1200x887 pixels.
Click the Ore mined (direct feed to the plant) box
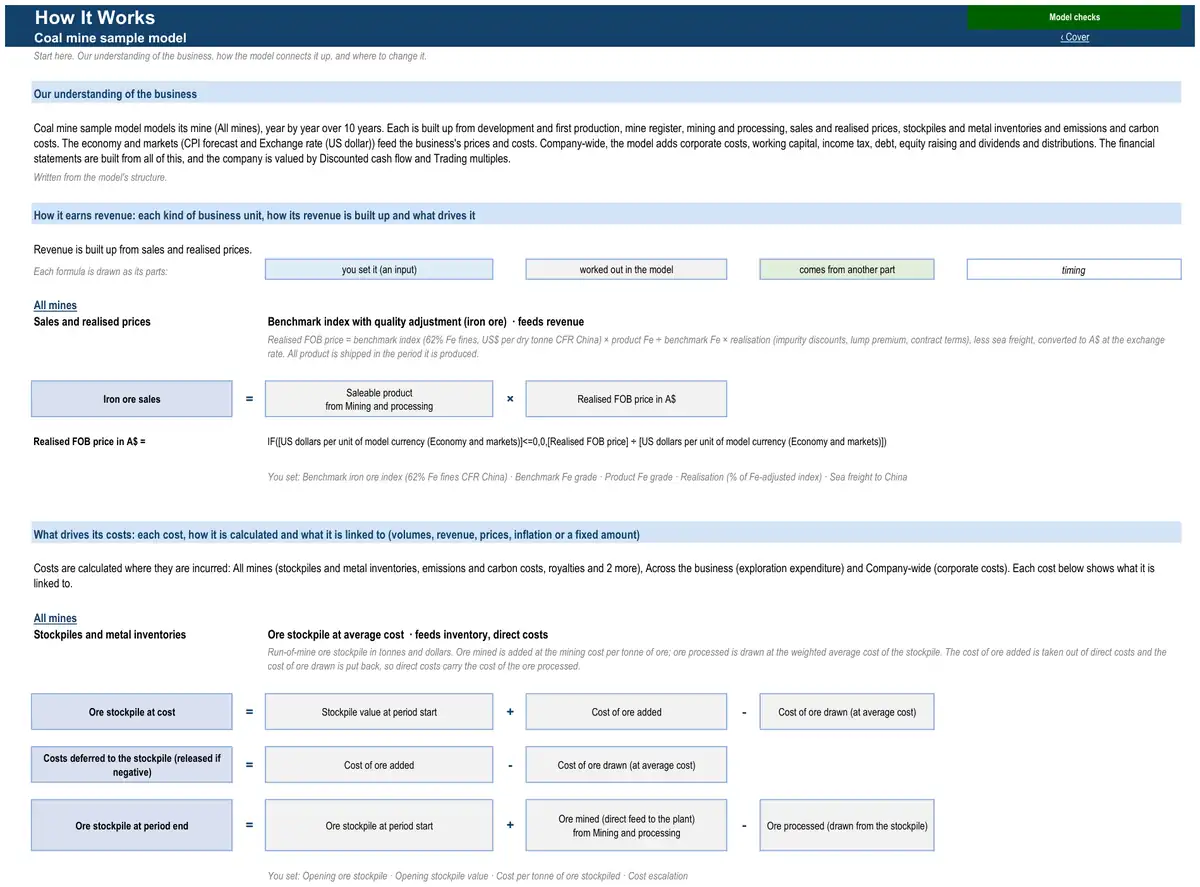tap(626, 826)
